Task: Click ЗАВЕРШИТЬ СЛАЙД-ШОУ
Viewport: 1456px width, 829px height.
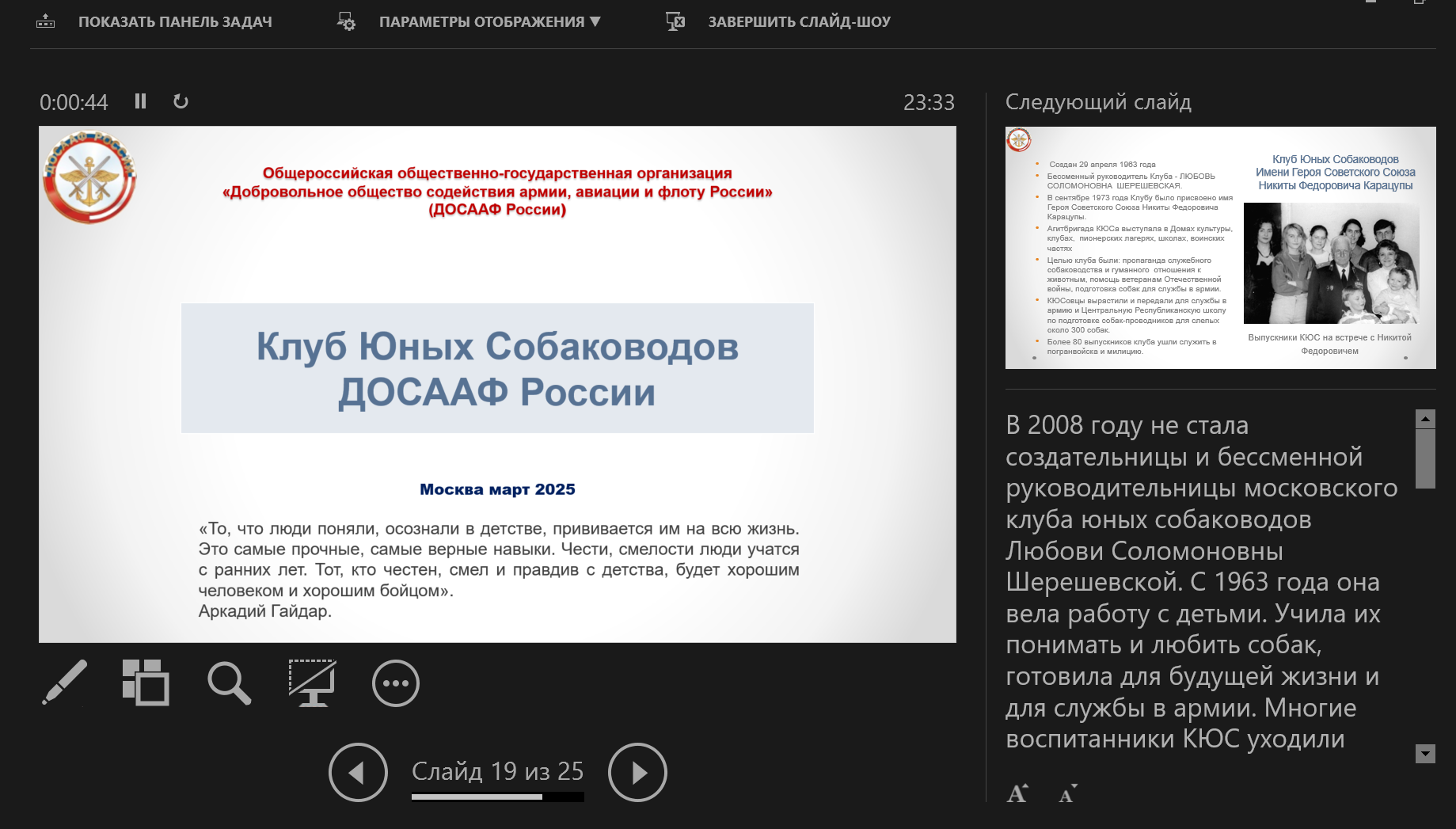Action: [799, 22]
